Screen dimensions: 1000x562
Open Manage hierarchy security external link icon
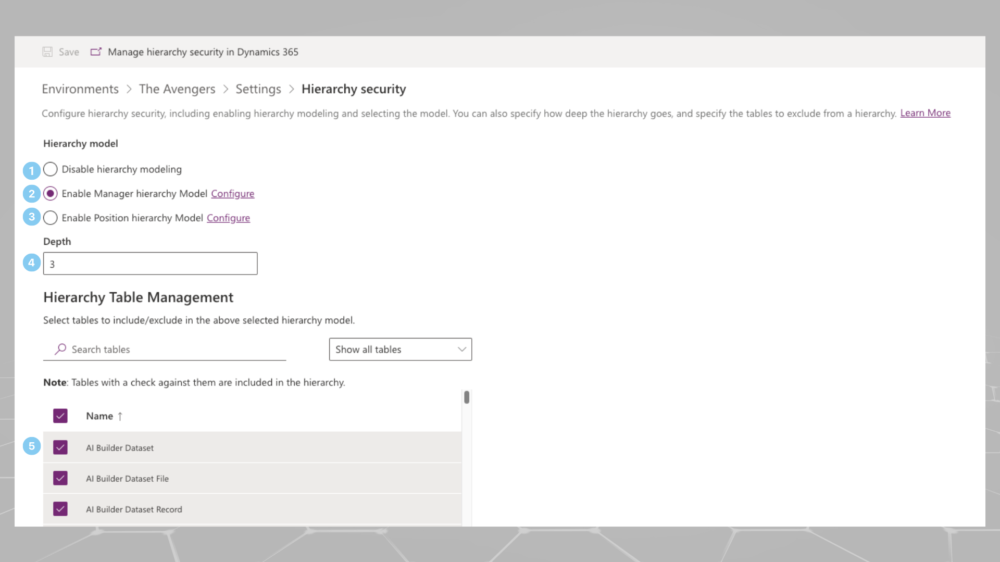pyautogui.click(x=96, y=52)
